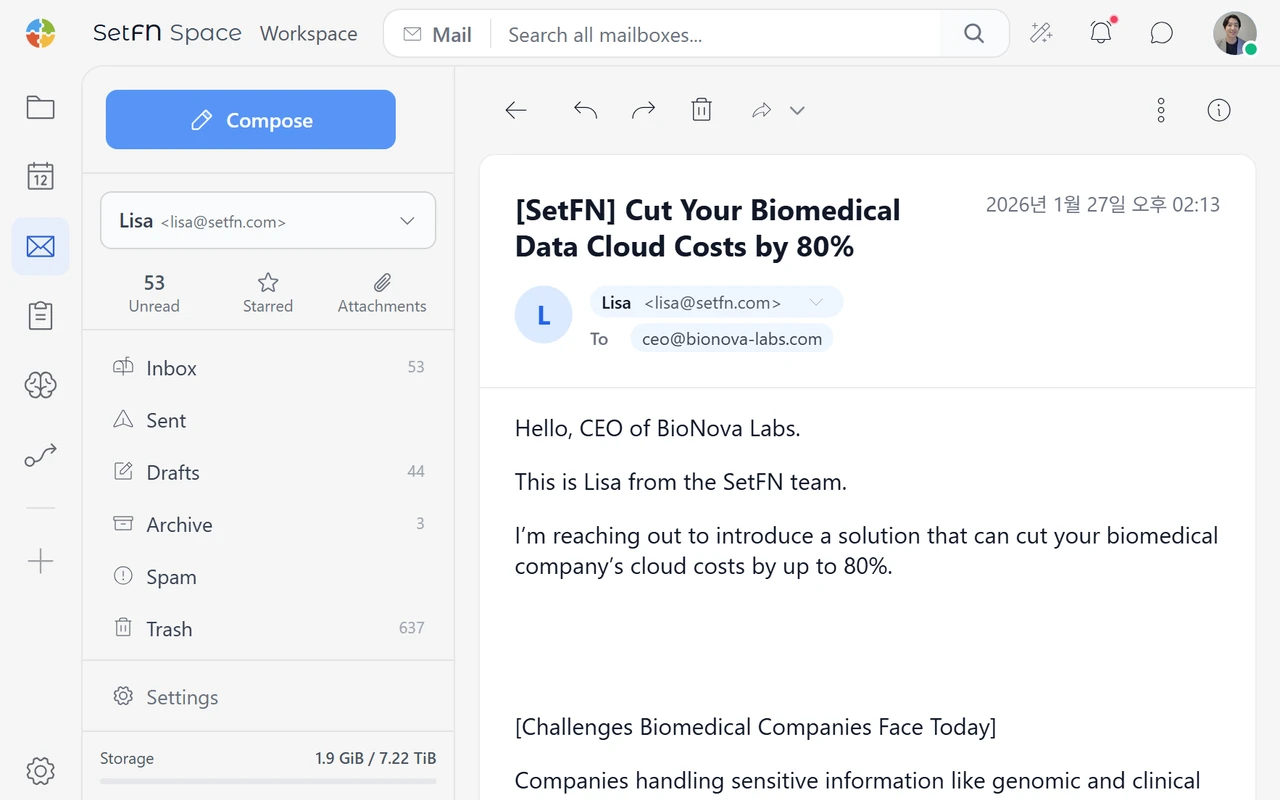Viewport: 1280px width, 800px height.
Task: Click the magic wand AI icon
Action: click(x=1041, y=33)
